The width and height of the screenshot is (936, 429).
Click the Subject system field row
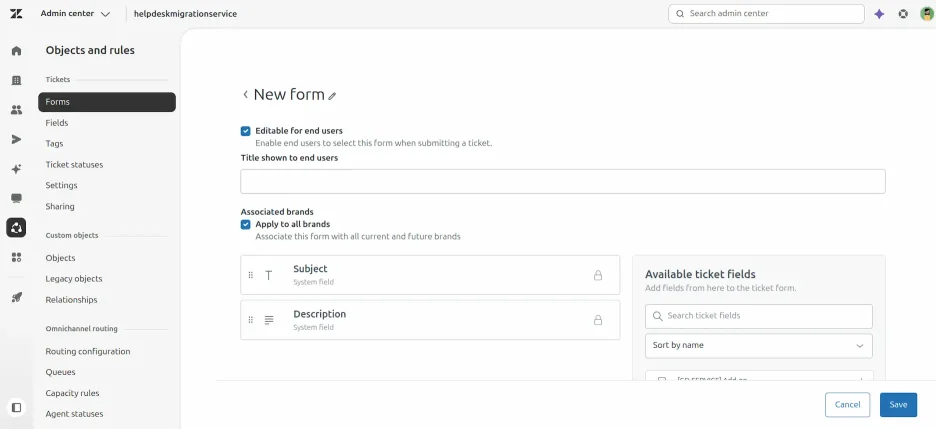click(430, 275)
